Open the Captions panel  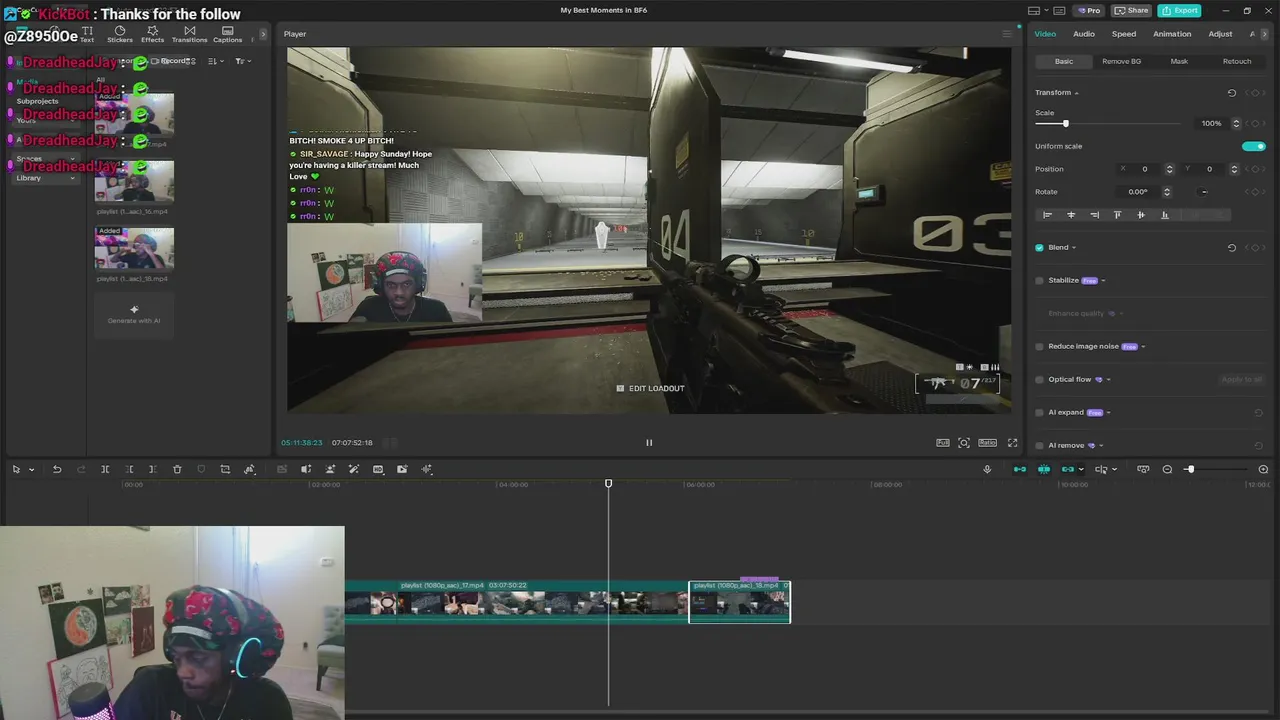227,34
